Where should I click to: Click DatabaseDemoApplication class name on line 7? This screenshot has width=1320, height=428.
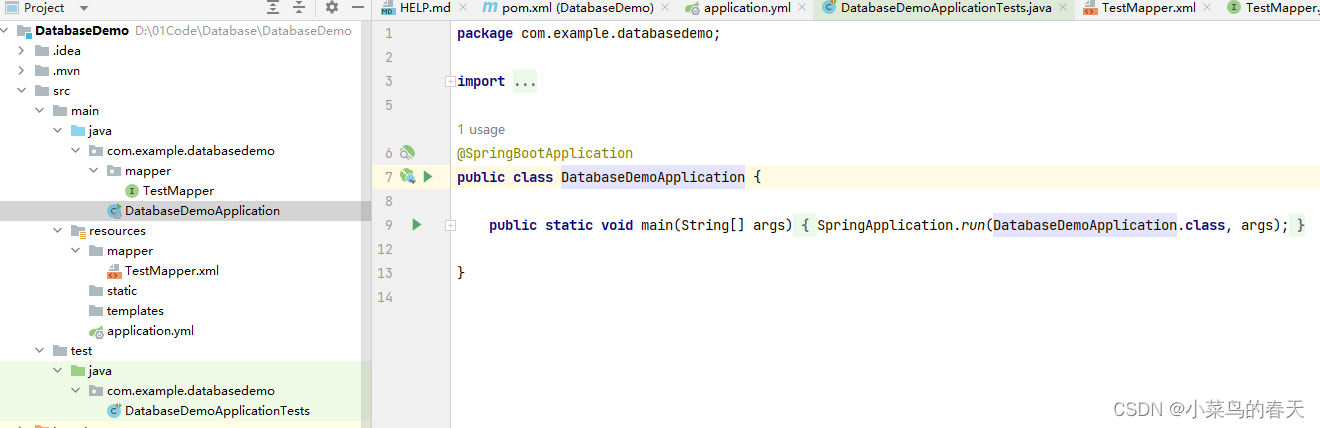[x=653, y=177]
